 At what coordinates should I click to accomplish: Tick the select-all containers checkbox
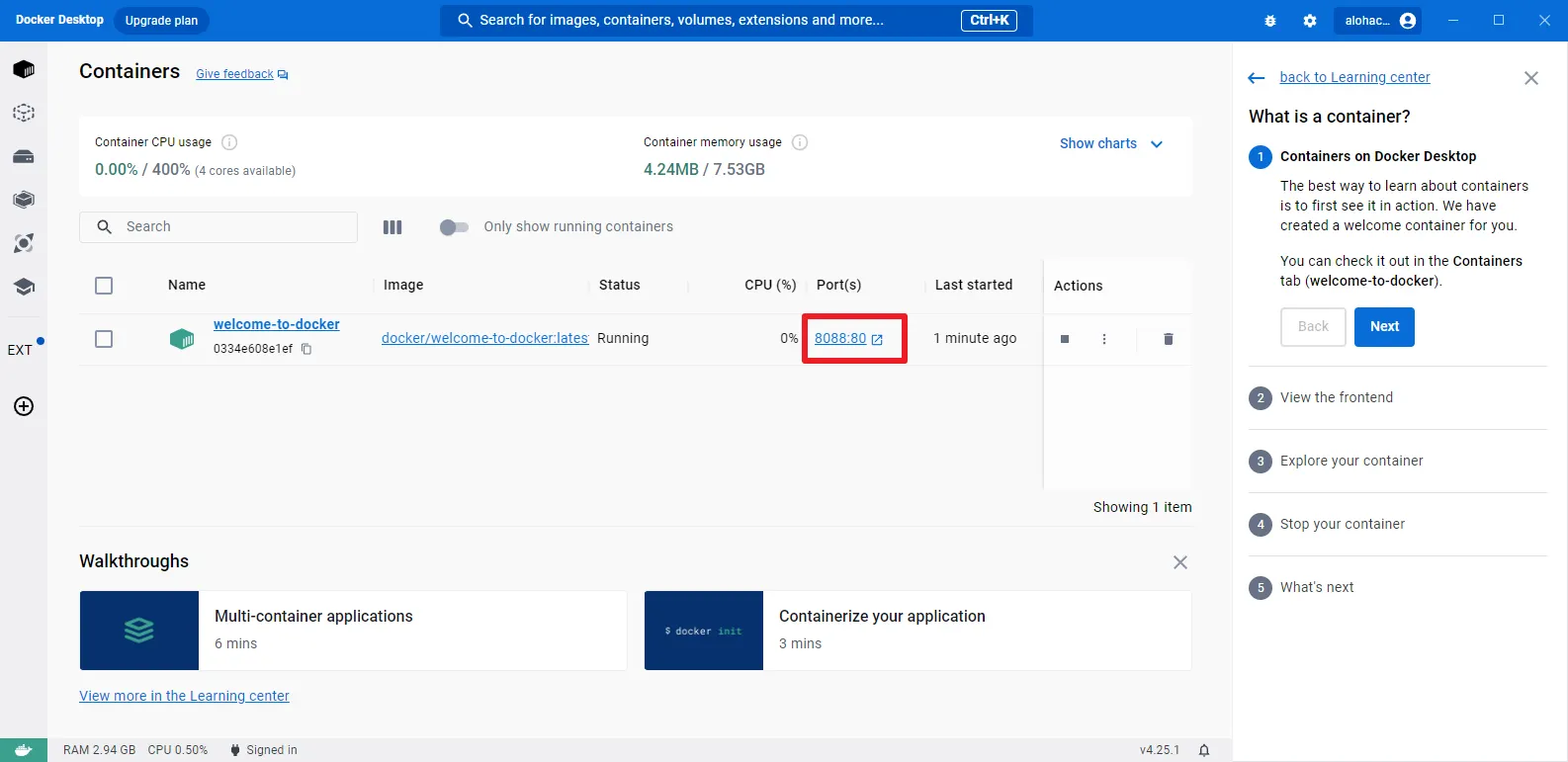click(x=104, y=286)
